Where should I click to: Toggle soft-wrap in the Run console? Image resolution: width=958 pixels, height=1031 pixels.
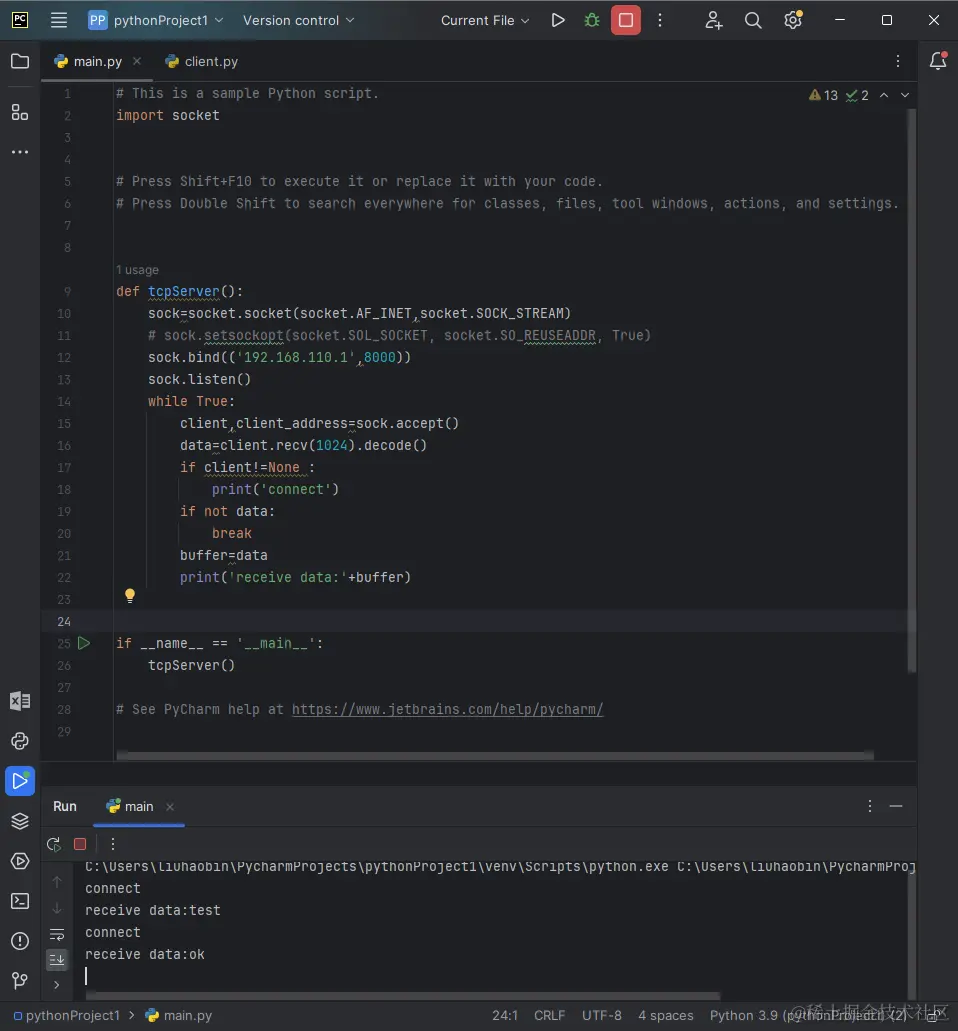tap(57, 932)
